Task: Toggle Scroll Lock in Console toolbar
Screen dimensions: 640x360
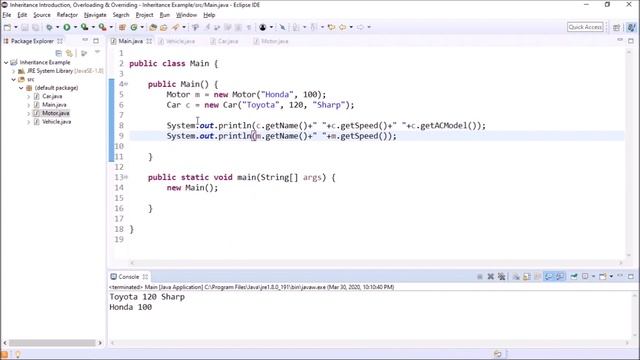Action: click(527, 277)
